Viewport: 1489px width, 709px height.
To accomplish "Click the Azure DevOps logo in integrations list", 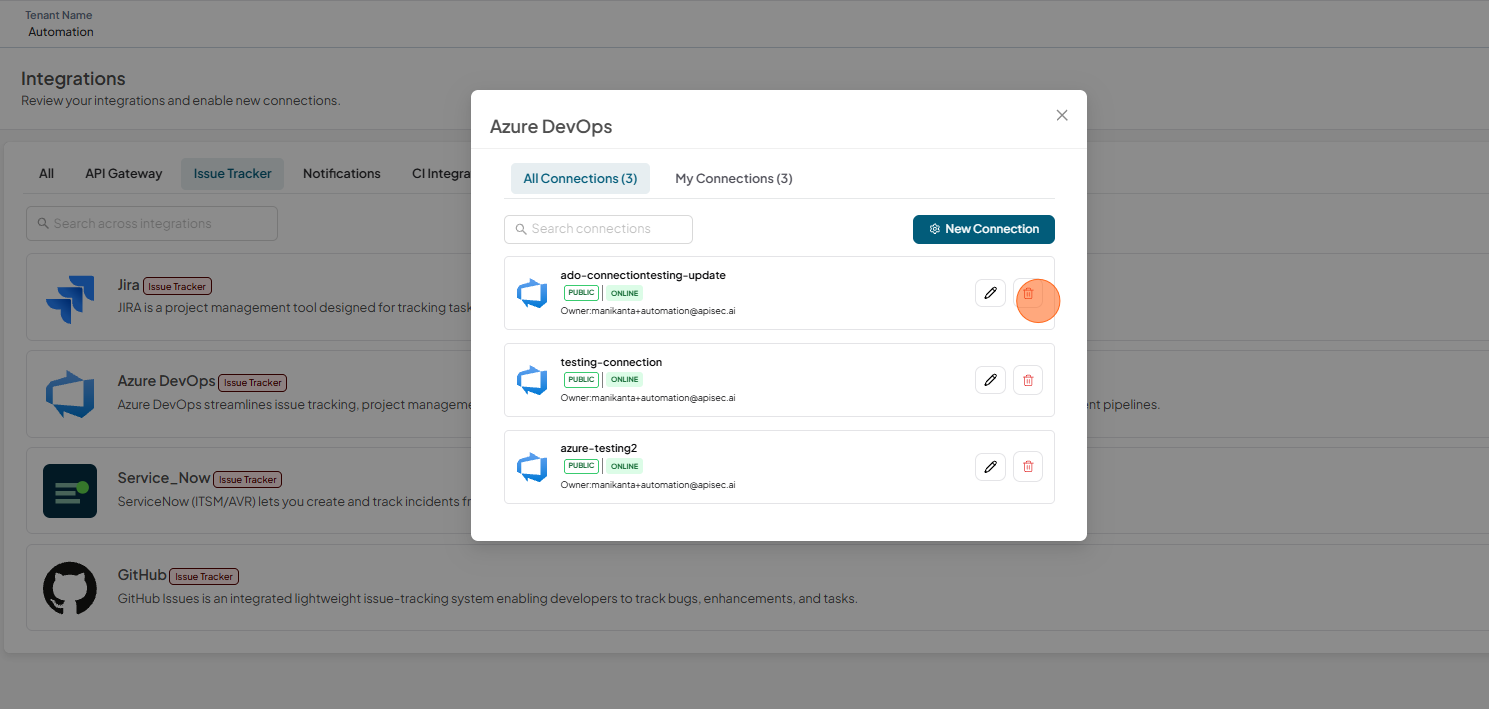I will [70, 394].
